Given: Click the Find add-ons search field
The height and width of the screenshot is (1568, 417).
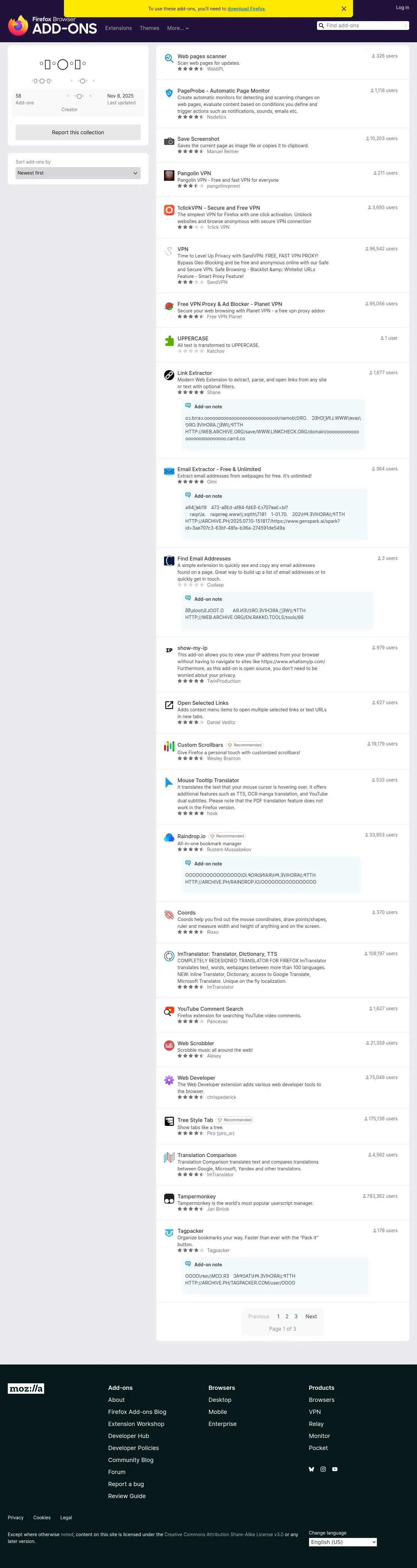Looking at the screenshot, I should (363, 26).
